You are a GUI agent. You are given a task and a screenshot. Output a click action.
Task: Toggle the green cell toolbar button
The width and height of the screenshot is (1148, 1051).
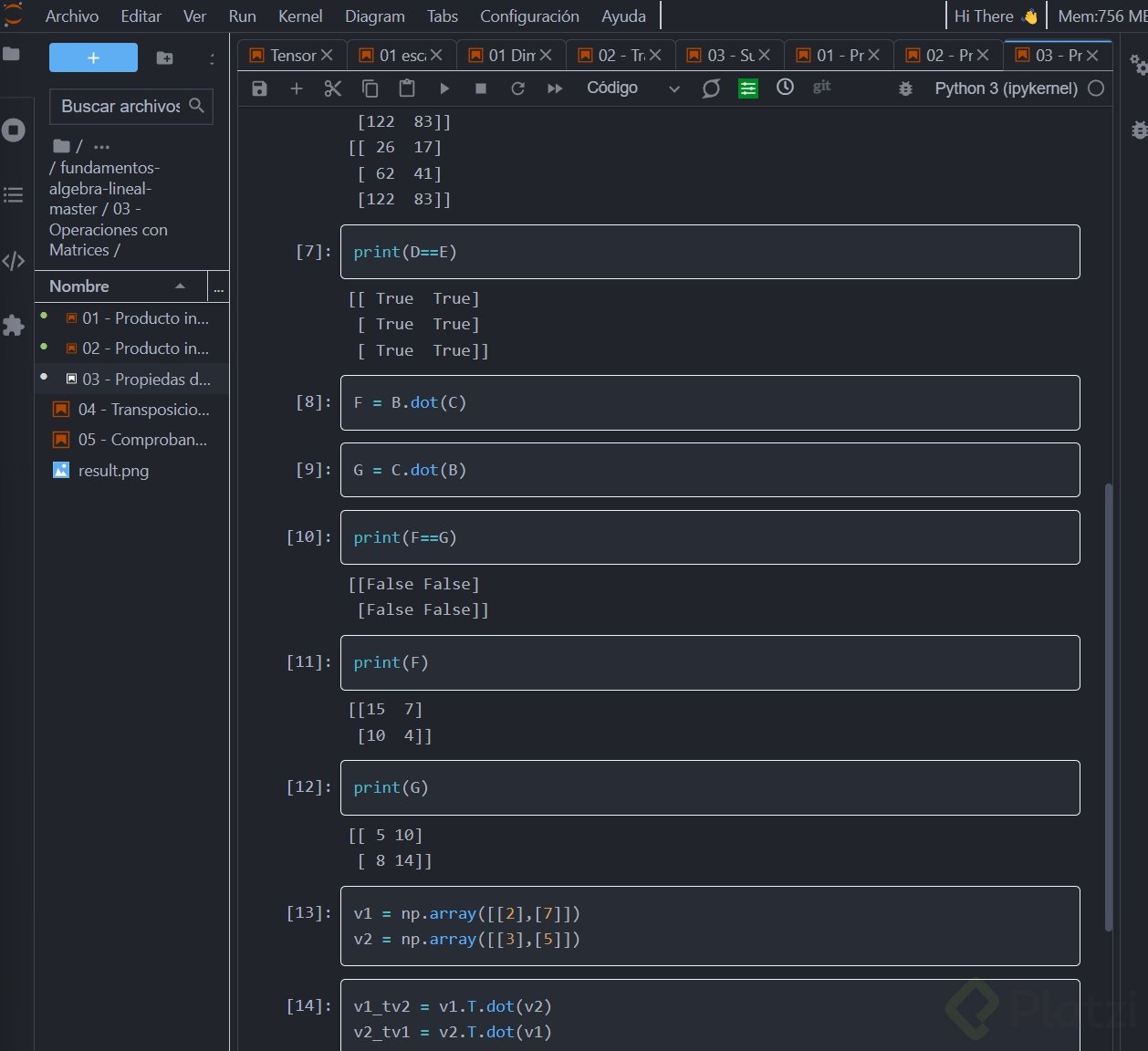(748, 88)
